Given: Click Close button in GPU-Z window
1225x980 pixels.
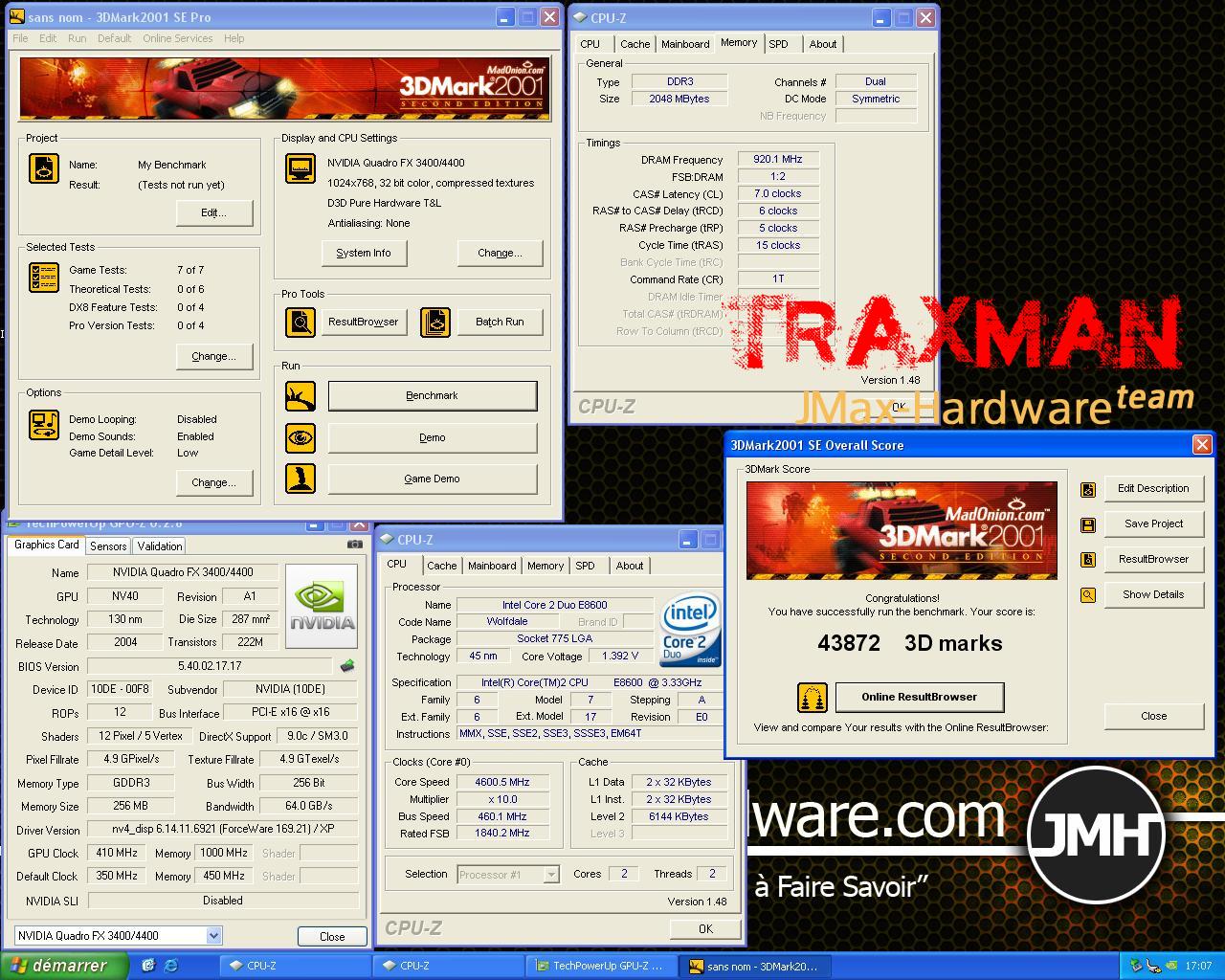Looking at the screenshot, I should coord(332,936).
